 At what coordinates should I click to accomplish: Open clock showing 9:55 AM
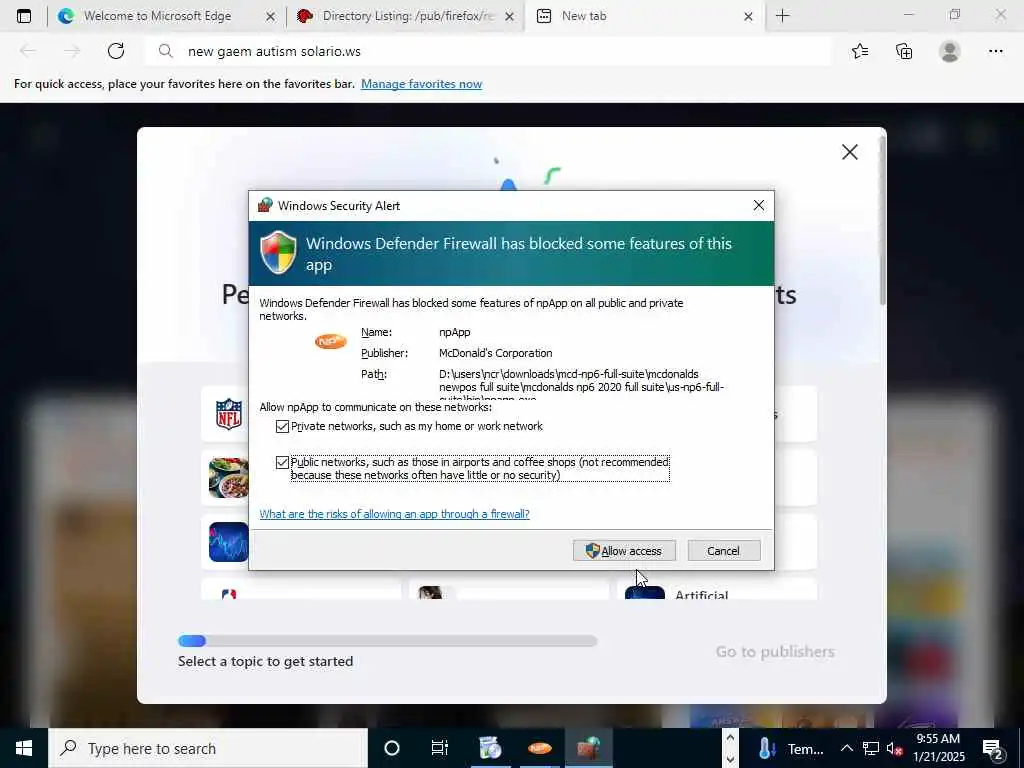click(x=938, y=748)
